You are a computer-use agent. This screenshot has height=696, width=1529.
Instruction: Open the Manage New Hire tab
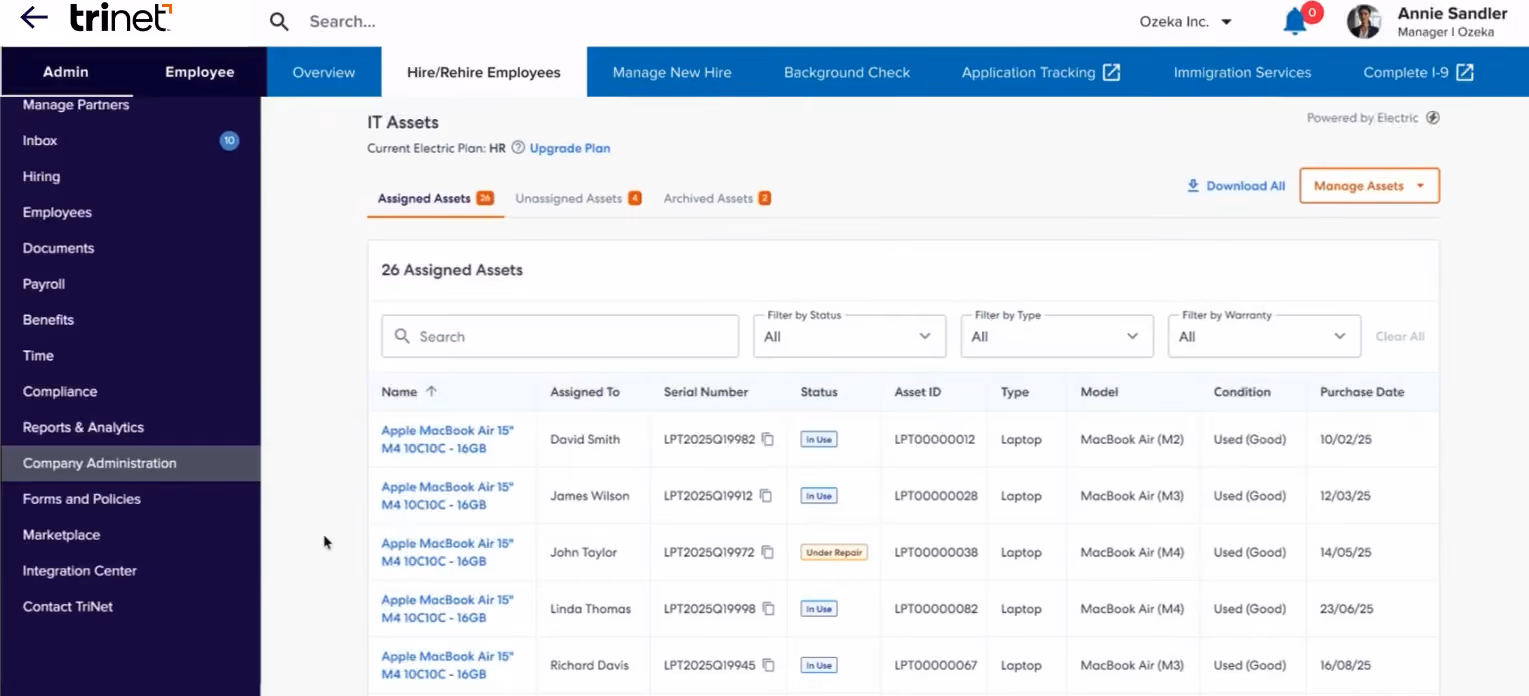tap(672, 72)
